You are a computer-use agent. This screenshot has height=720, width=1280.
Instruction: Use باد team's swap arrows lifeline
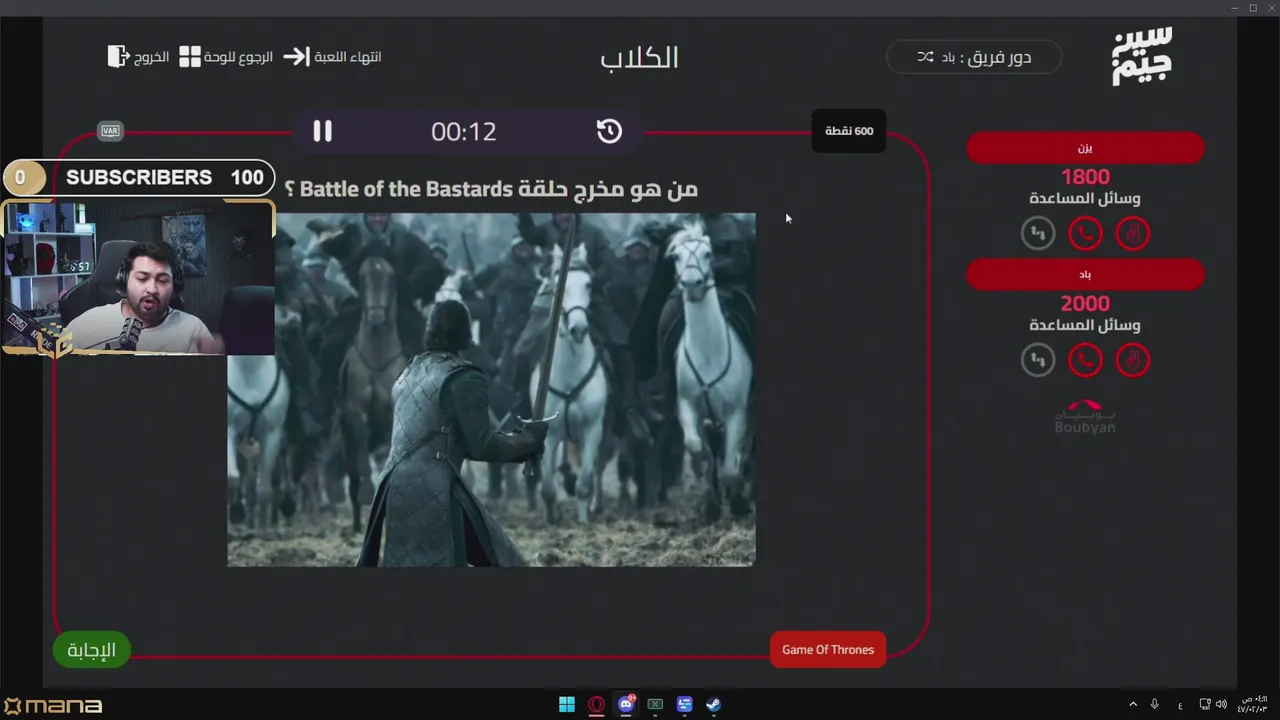1038,360
